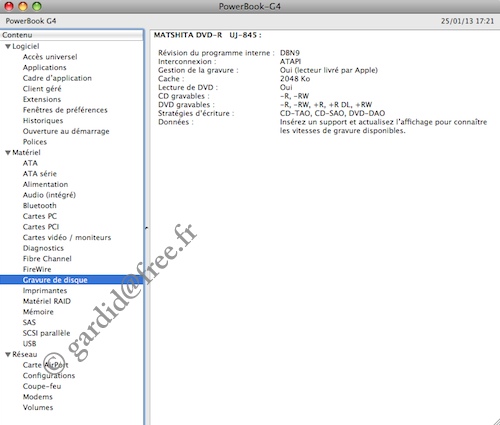Select Audio (intégré) item

(x=49, y=195)
